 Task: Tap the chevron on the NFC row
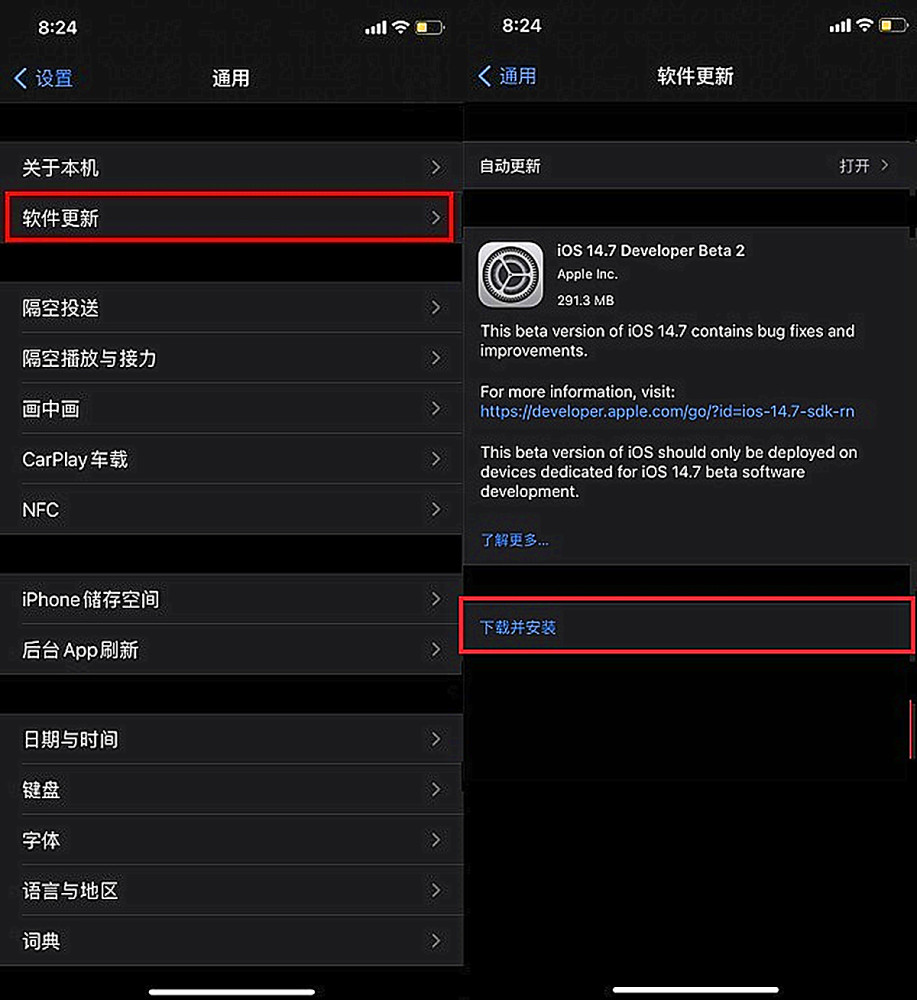[x=436, y=509]
